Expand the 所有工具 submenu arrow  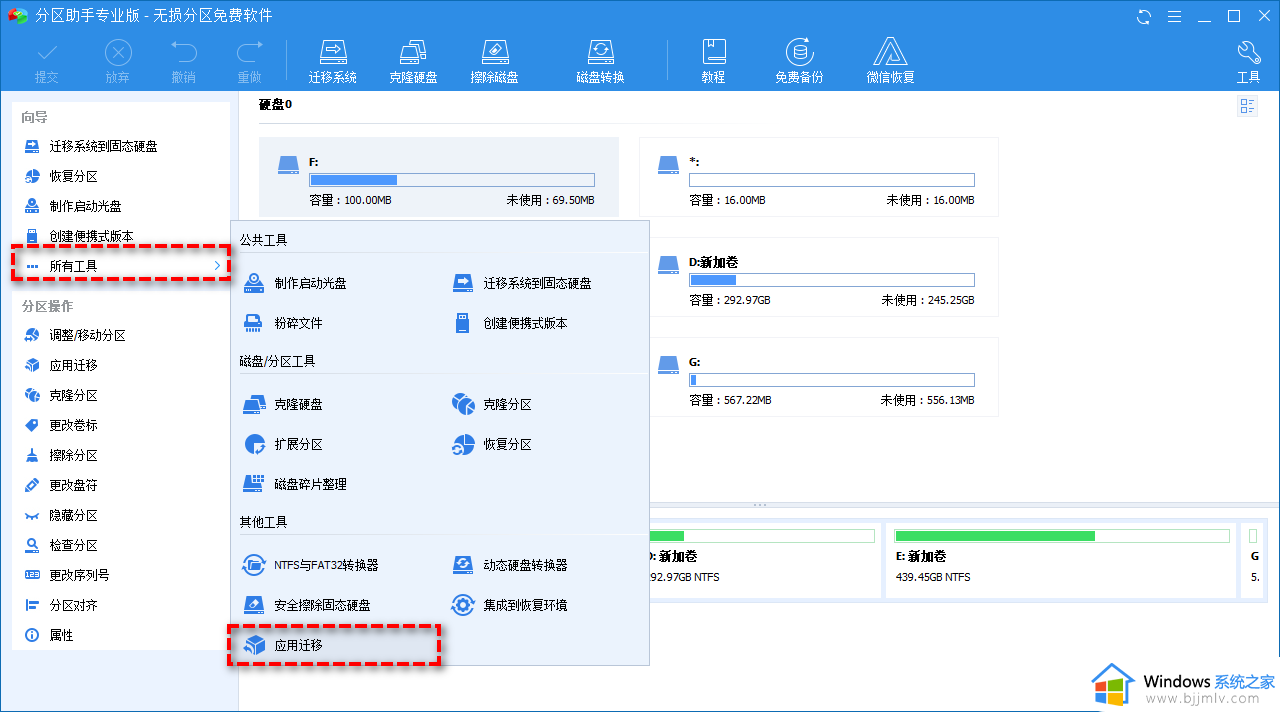[217, 265]
